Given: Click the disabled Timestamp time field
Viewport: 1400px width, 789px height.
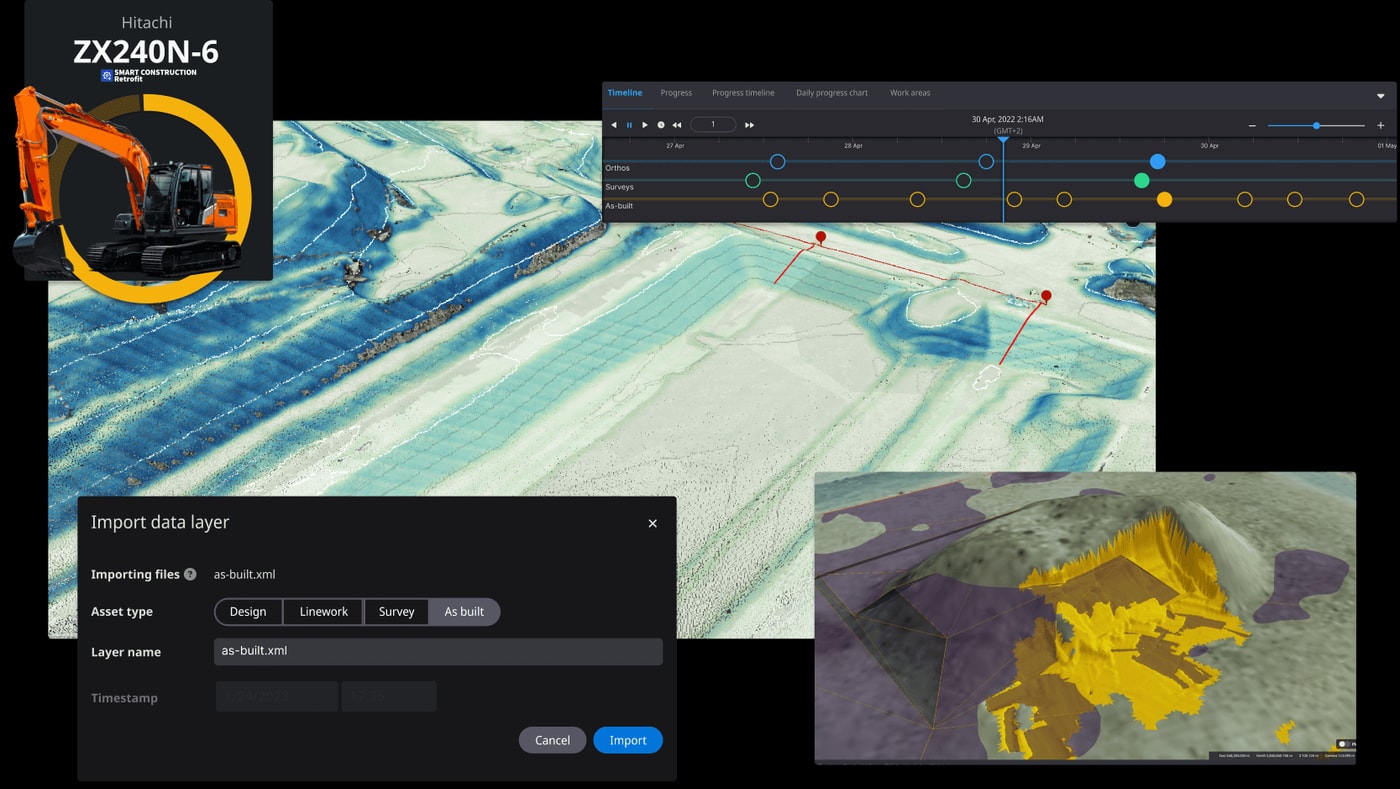Looking at the screenshot, I should (389, 697).
